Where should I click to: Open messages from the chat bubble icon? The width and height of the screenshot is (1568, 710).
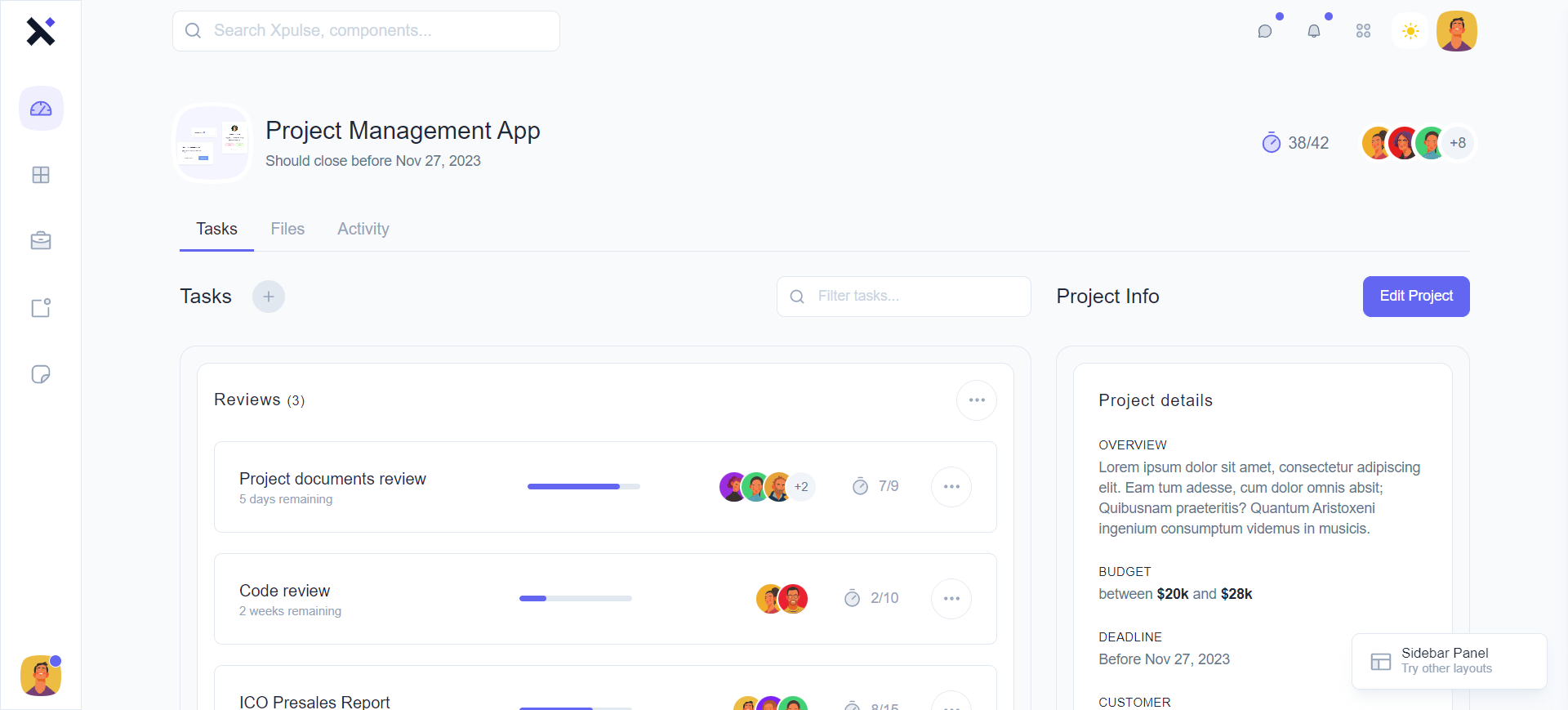[1266, 31]
